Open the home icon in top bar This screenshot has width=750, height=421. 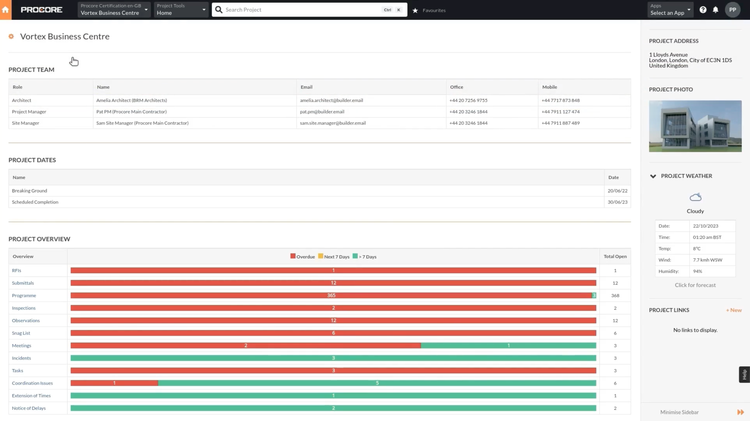tap(5, 10)
